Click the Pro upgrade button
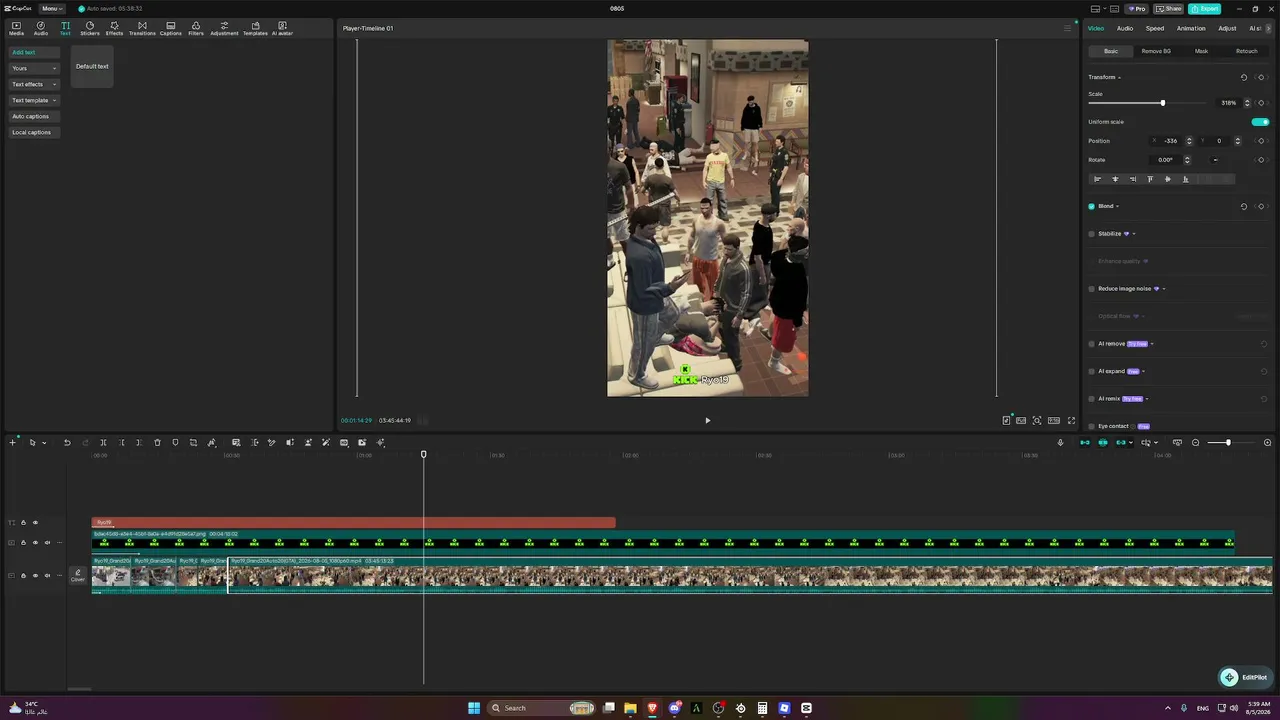The width and height of the screenshot is (1280, 720). click(x=1136, y=8)
